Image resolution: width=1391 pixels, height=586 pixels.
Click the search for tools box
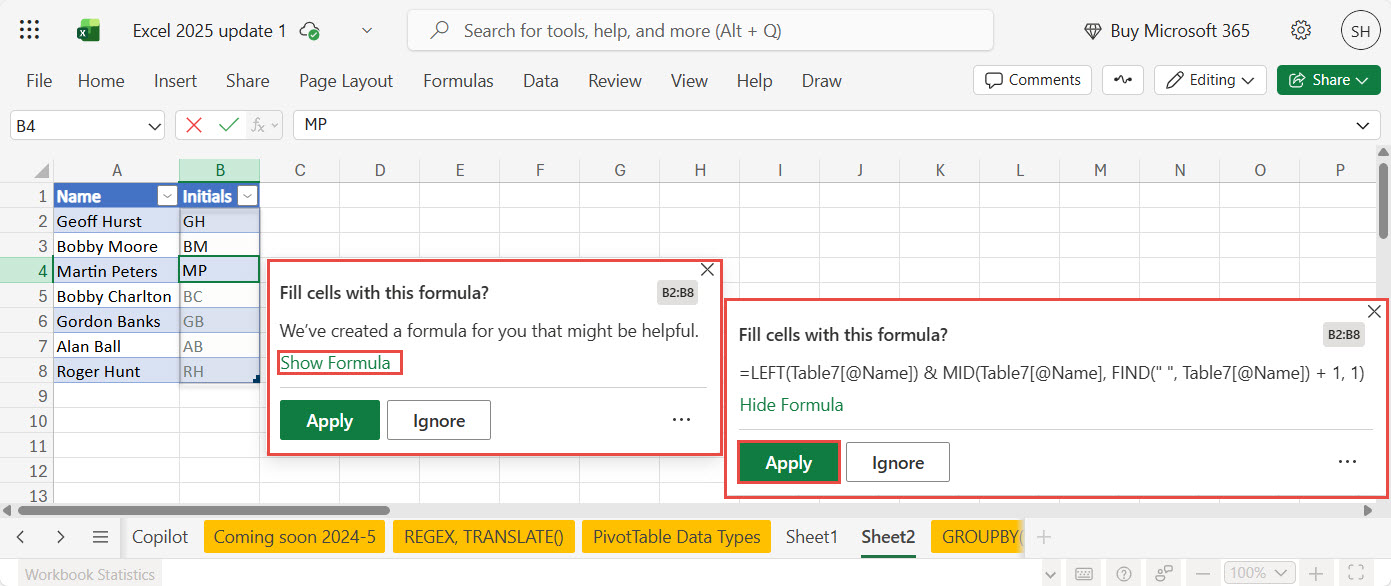700,31
